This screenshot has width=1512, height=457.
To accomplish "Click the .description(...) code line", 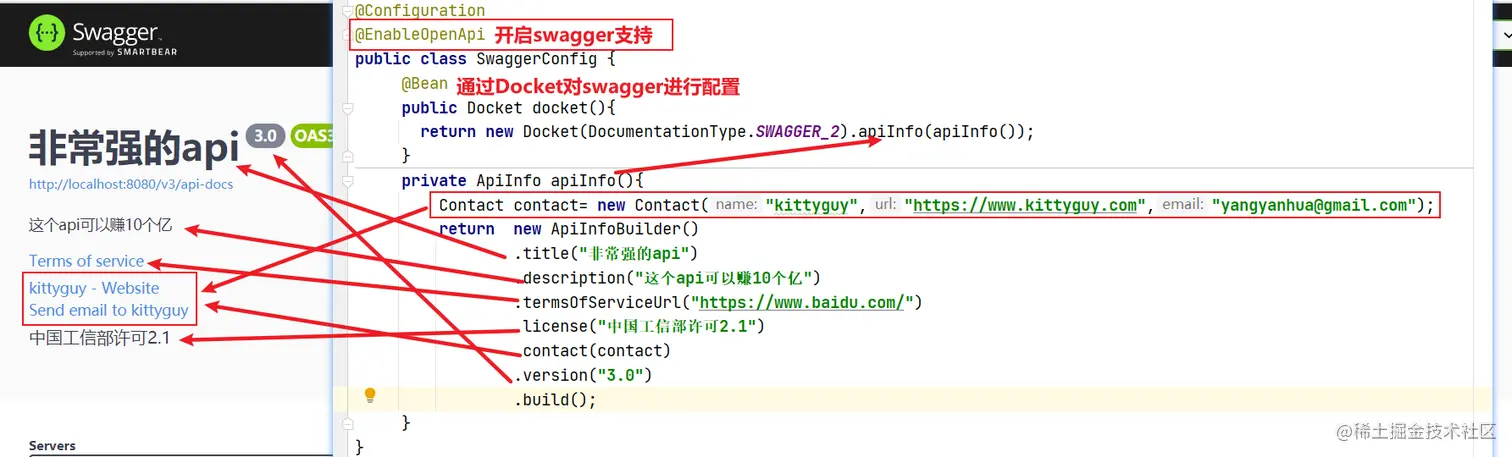I will [x=668, y=278].
